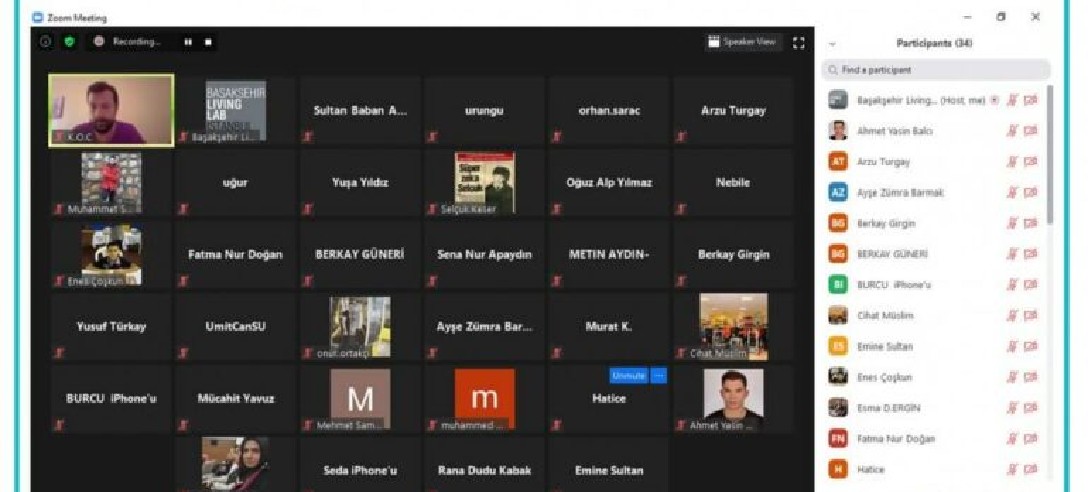Click the camera icon next to Fatma Nur Doğan
1088x492 pixels.
pyautogui.click(x=1031, y=438)
